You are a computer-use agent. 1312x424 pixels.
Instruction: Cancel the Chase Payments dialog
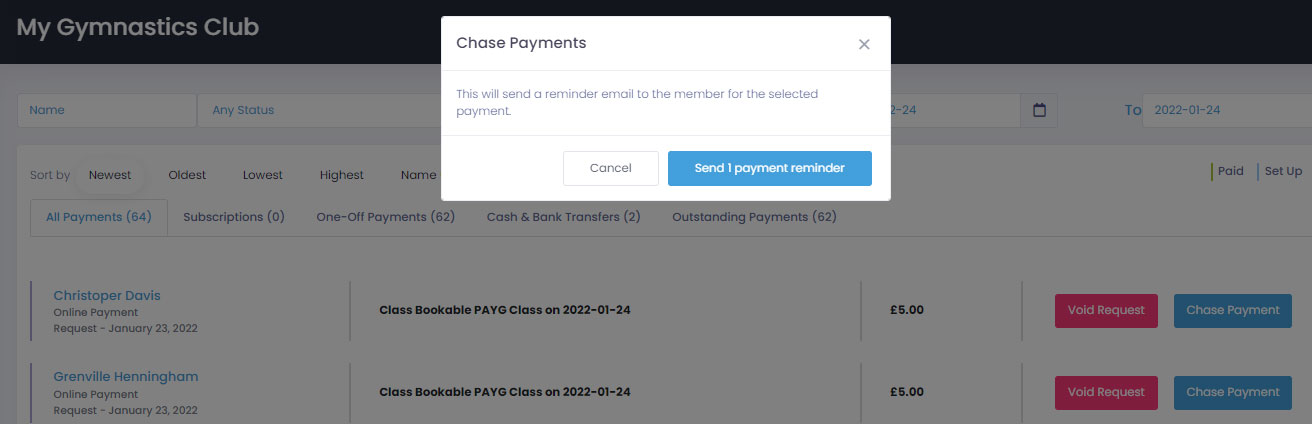pos(610,168)
